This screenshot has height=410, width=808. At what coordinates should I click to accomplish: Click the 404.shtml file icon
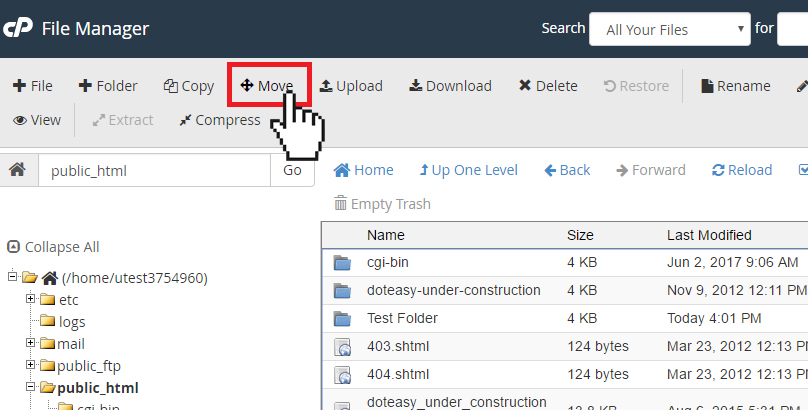pos(342,375)
